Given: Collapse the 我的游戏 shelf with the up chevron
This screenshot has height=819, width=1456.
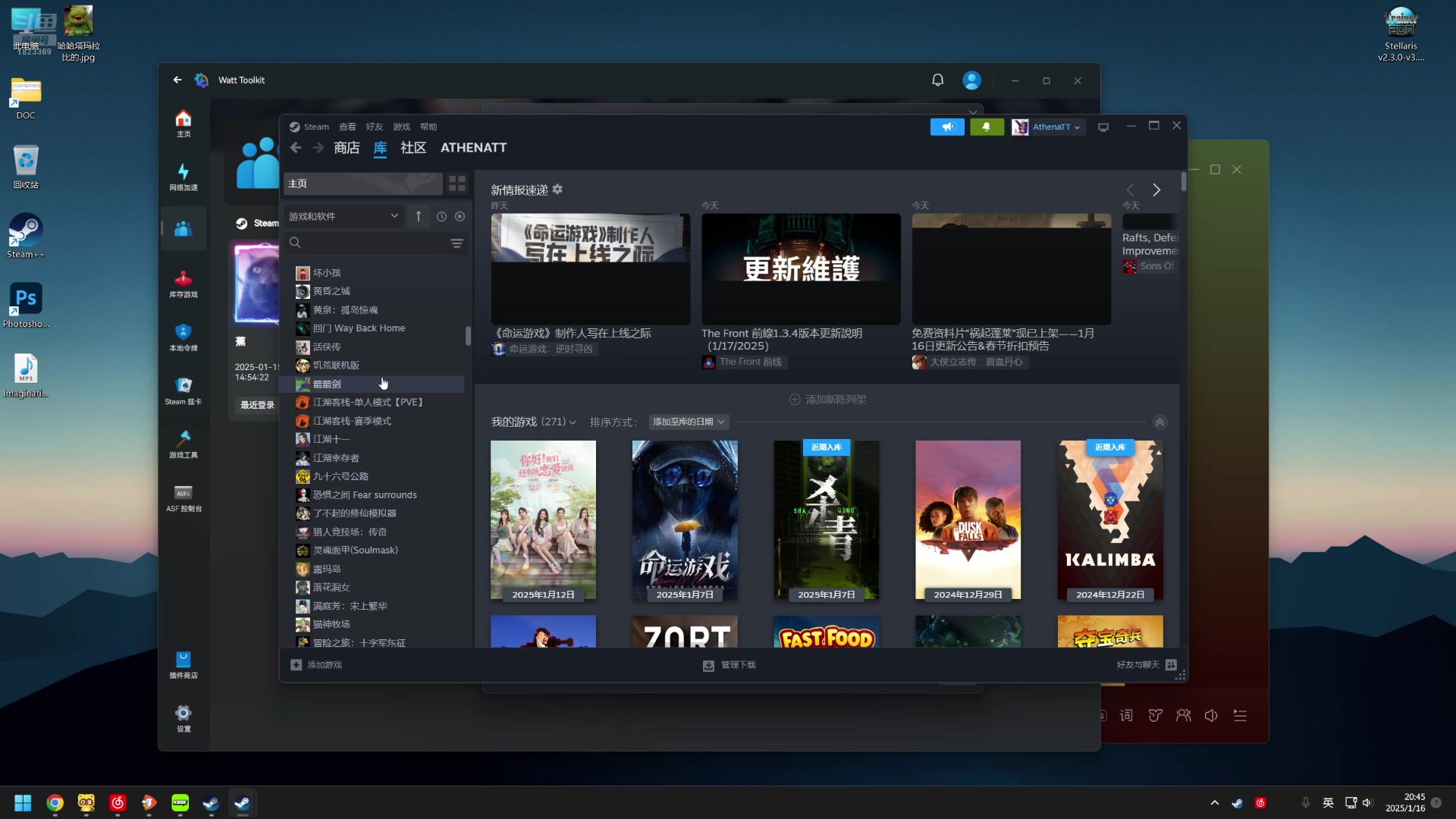Looking at the screenshot, I should [x=1159, y=422].
